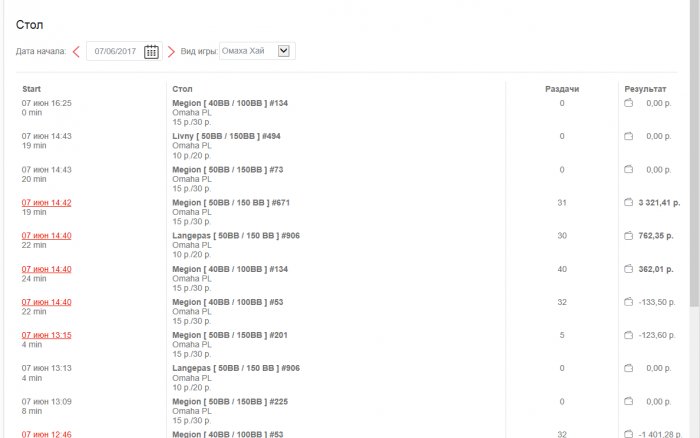Click the hands count 31
700x438 pixels.
tap(562, 203)
